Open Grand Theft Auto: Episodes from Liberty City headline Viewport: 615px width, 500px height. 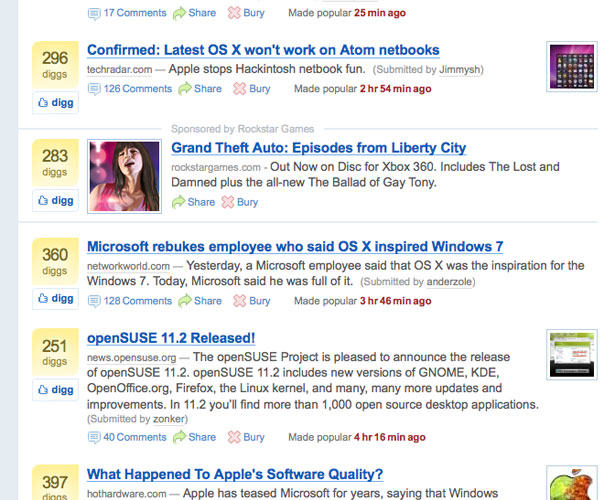(318, 148)
